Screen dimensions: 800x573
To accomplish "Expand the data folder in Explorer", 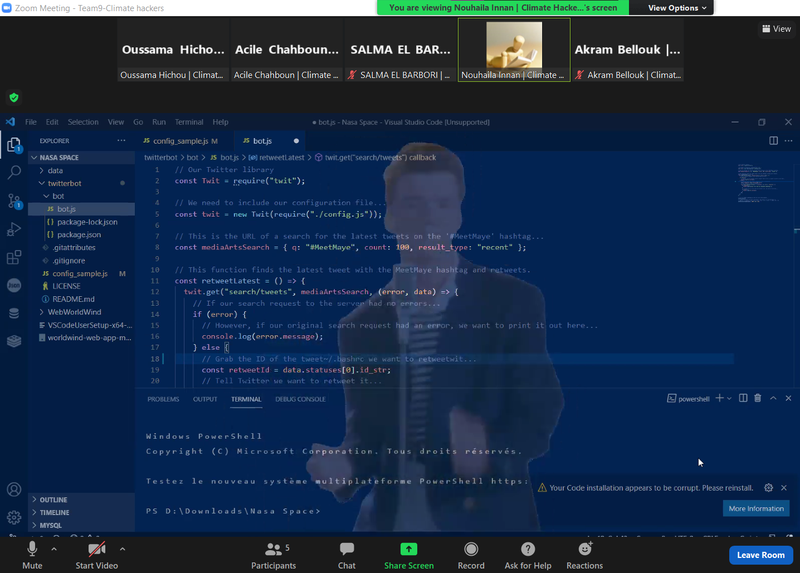I will point(55,171).
